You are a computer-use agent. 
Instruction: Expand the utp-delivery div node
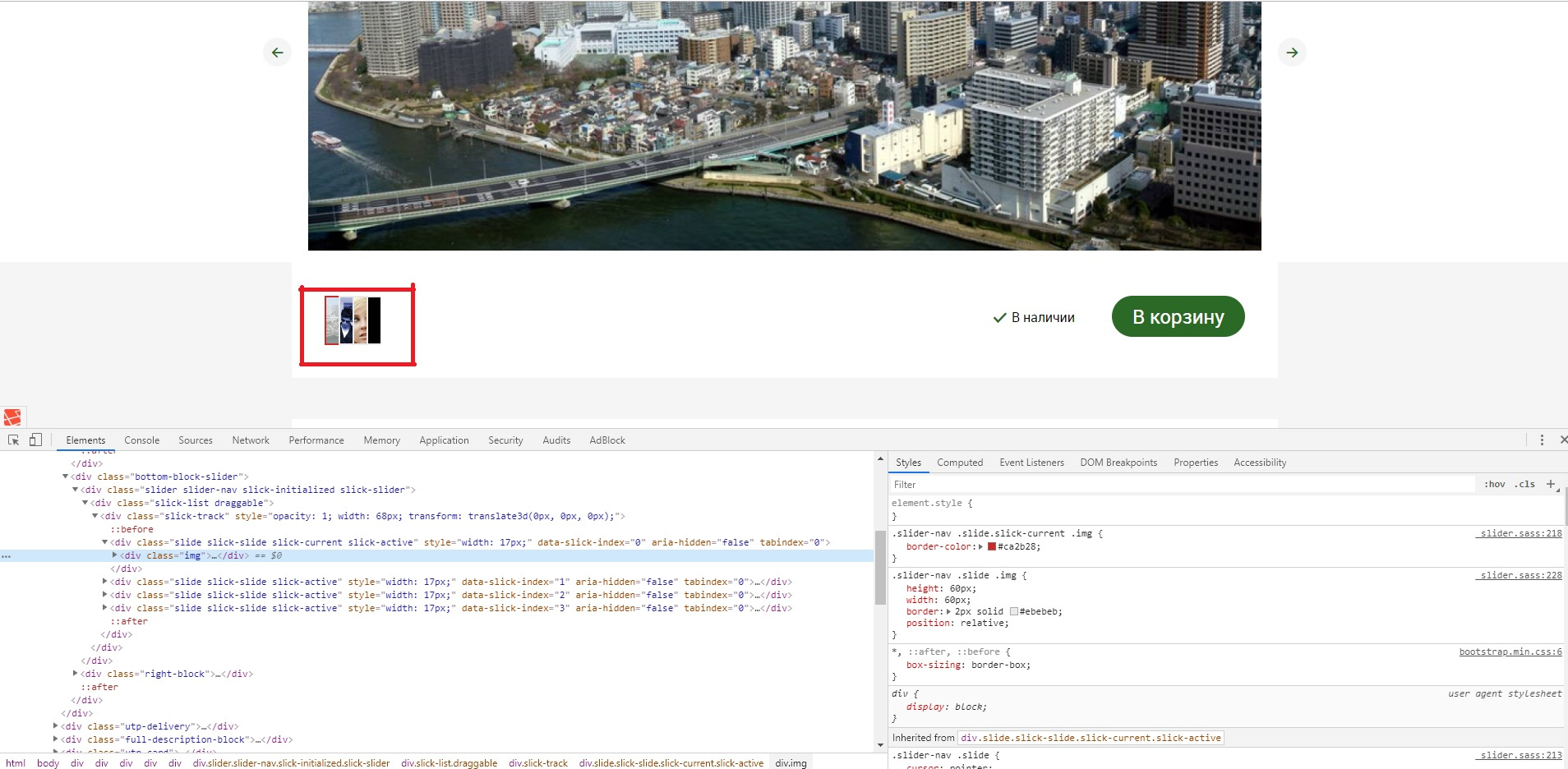55,726
